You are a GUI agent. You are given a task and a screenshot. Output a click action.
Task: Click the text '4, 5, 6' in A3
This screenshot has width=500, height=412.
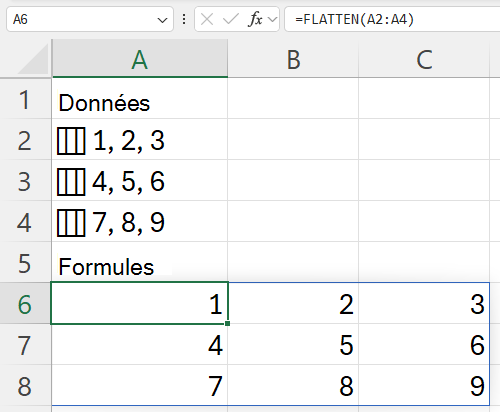tap(129, 182)
